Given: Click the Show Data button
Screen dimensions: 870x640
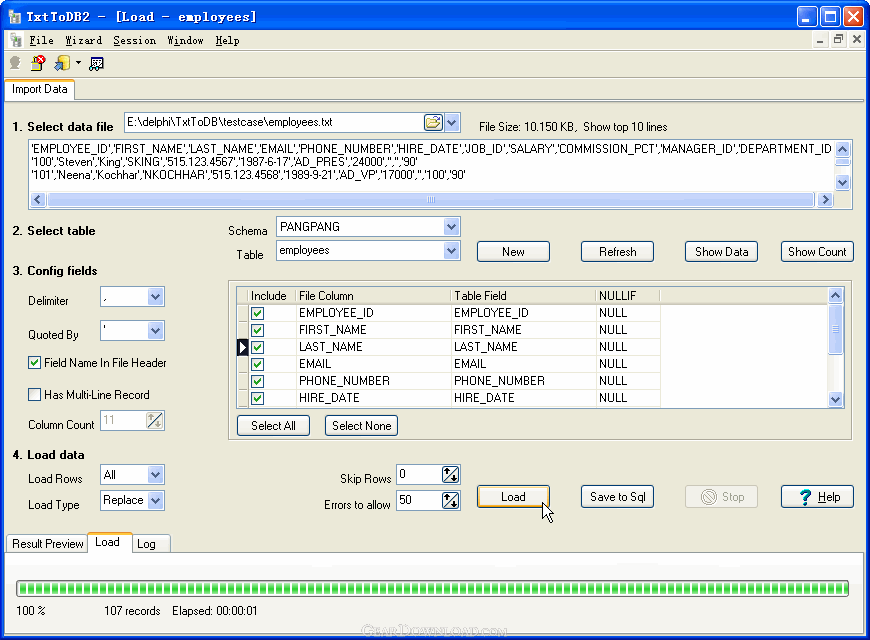Looking at the screenshot, I should (x=721, y=251).
